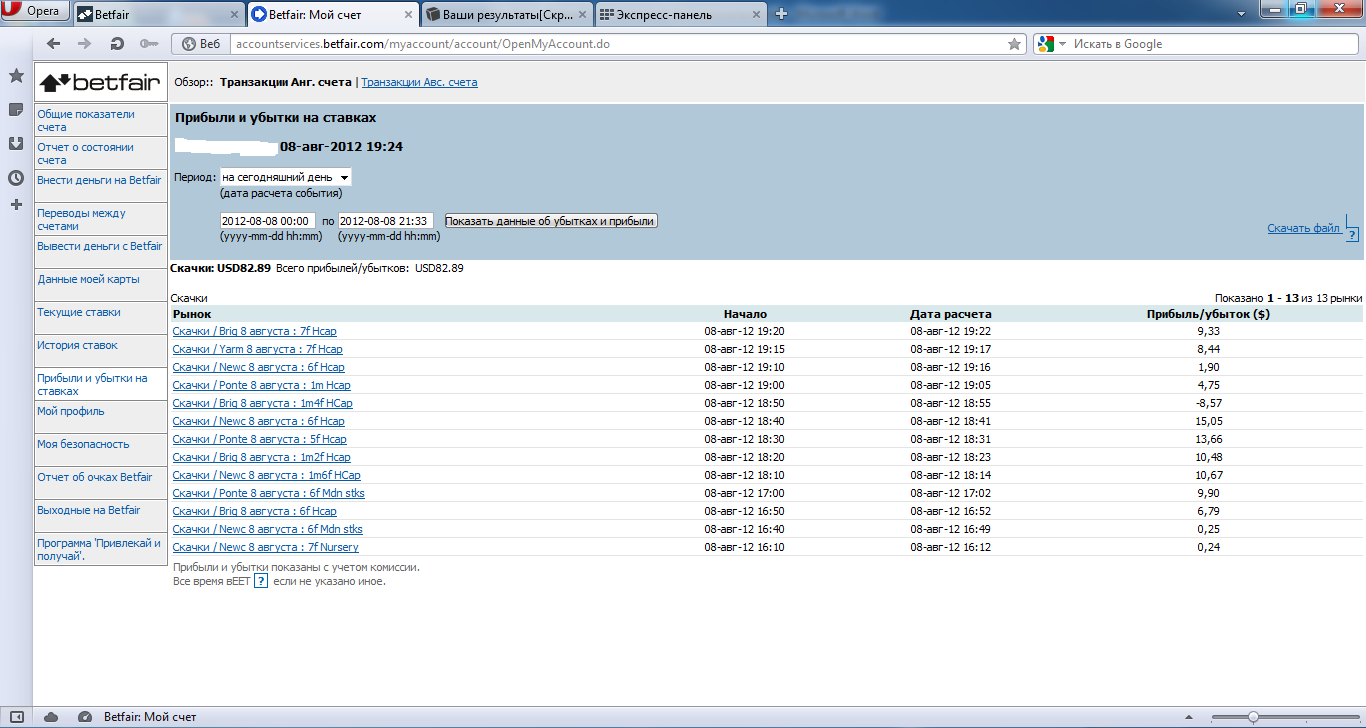This screenshot has height=728, width=1366.
Task: Open 'Переводы между счетами'
Action: click(x=100, y=219)
